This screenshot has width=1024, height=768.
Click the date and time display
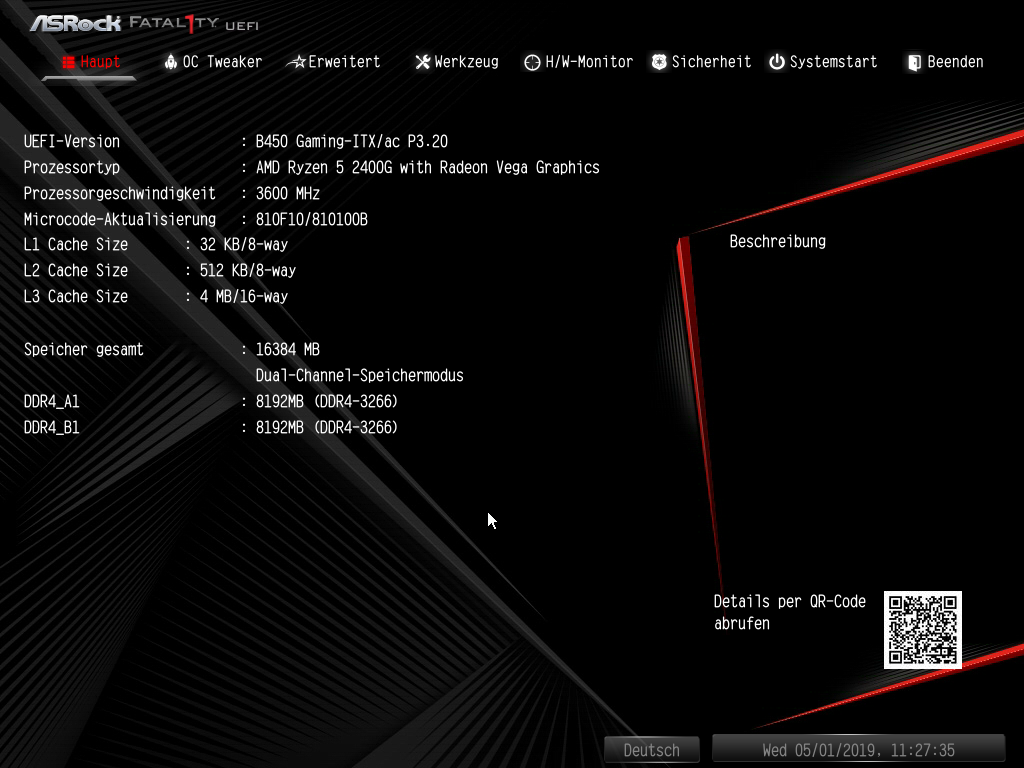[x=859, y=750]
